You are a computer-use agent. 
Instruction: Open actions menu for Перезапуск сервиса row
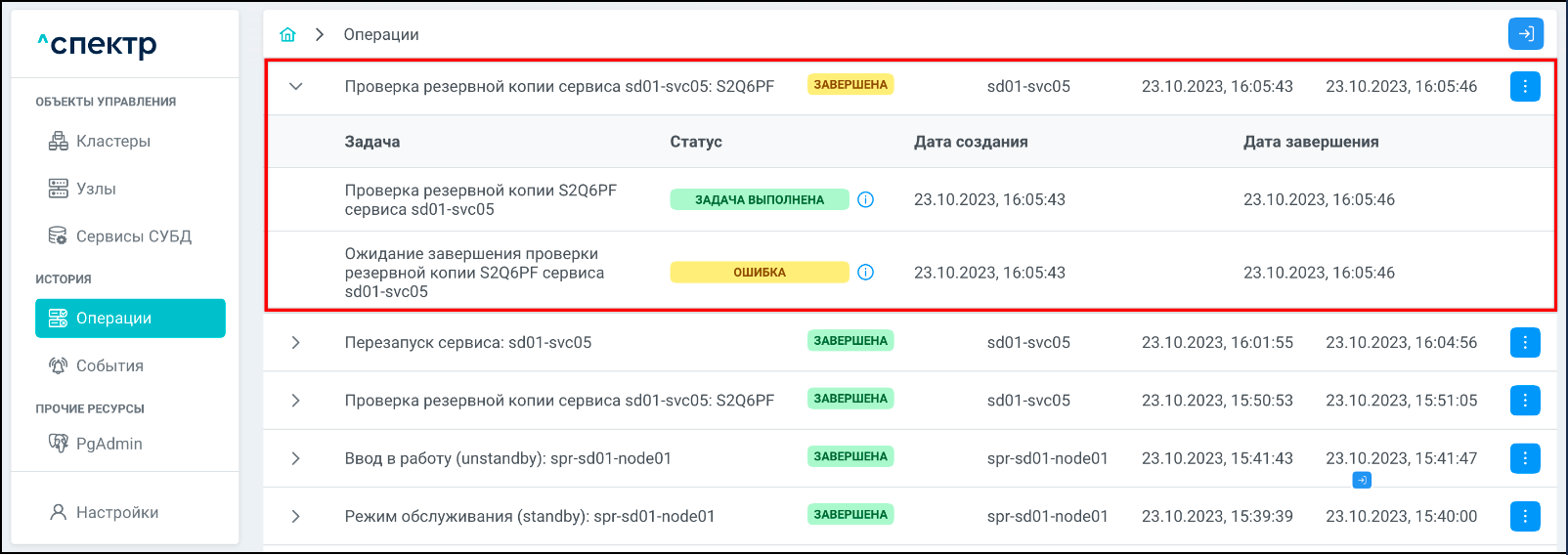click(x=1525, y=343)
